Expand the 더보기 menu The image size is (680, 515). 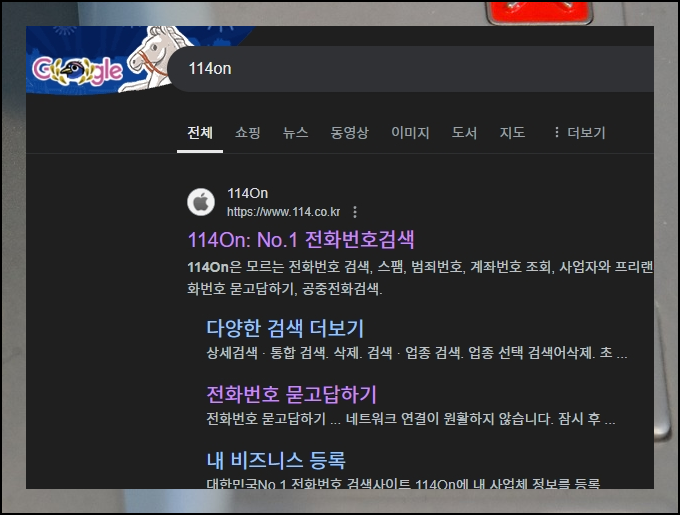tap(579, 133)
